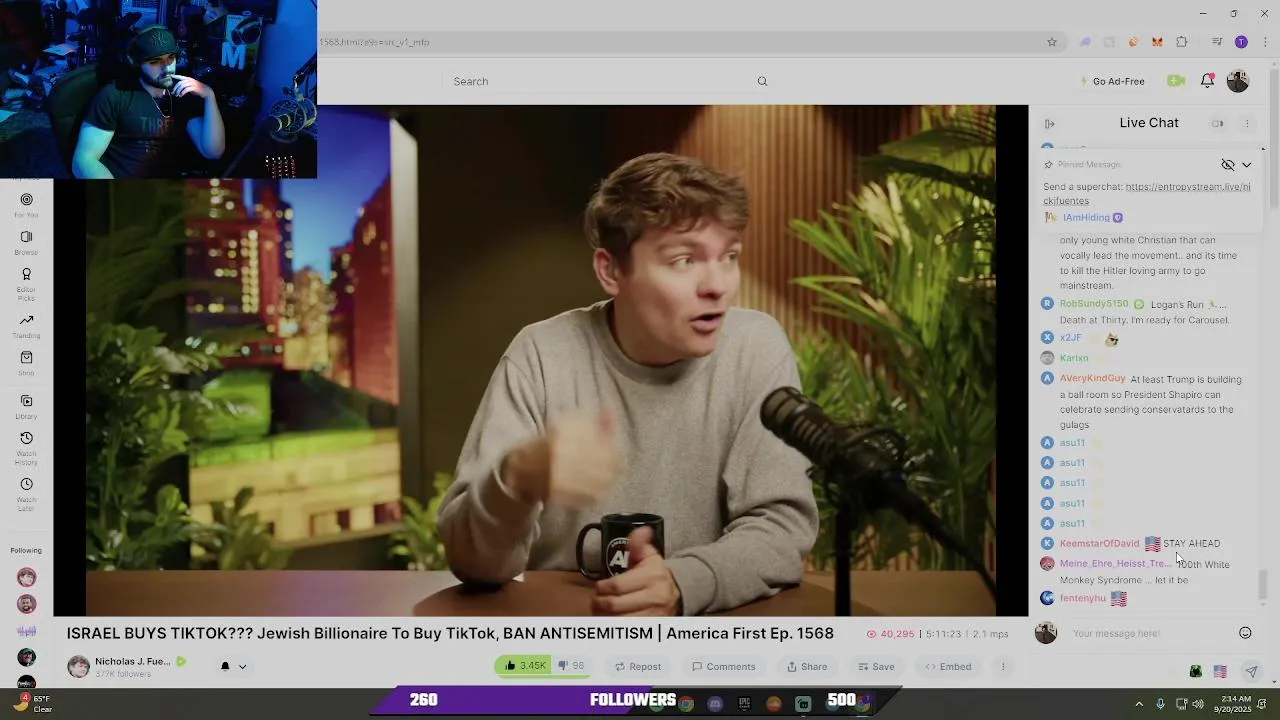Open the emoji picker in chat
The image size is (1280, 720).
point(1245,633)
